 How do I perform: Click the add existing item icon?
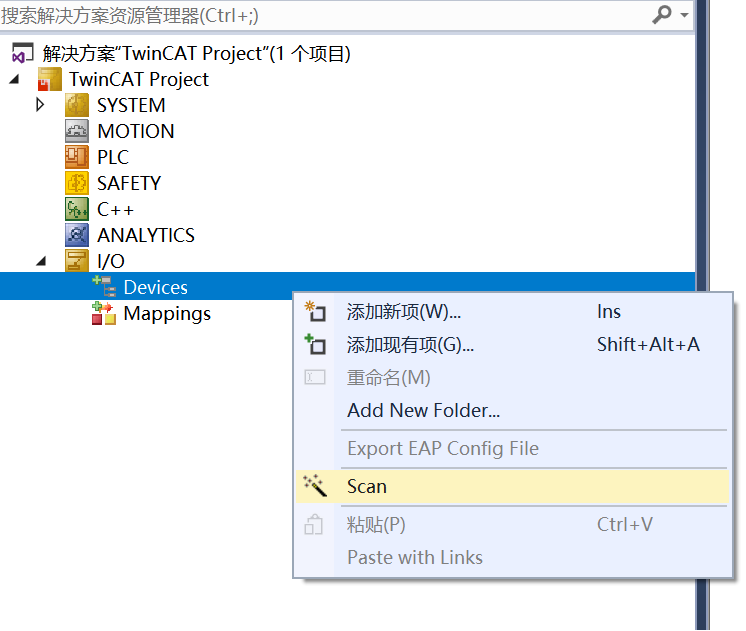(315, 344)
